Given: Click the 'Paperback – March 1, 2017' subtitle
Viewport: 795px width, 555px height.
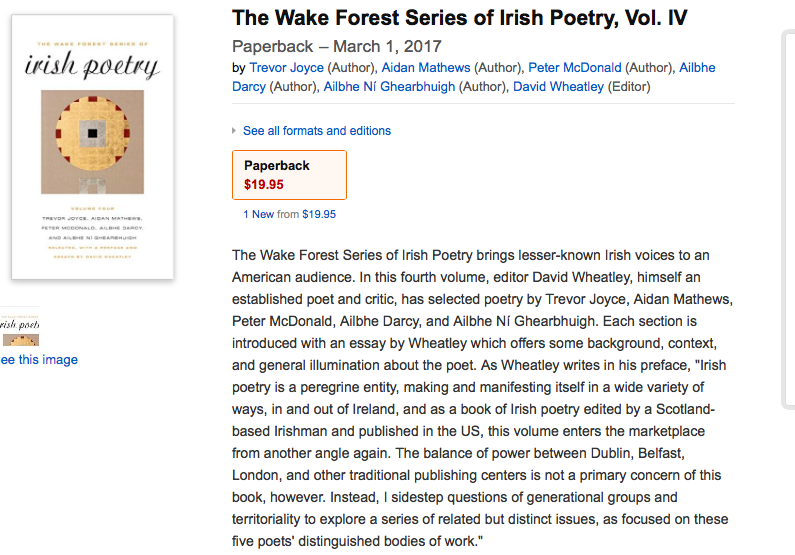Looking at the screenshot, I should pyautogui.click(x=336, y=46).
